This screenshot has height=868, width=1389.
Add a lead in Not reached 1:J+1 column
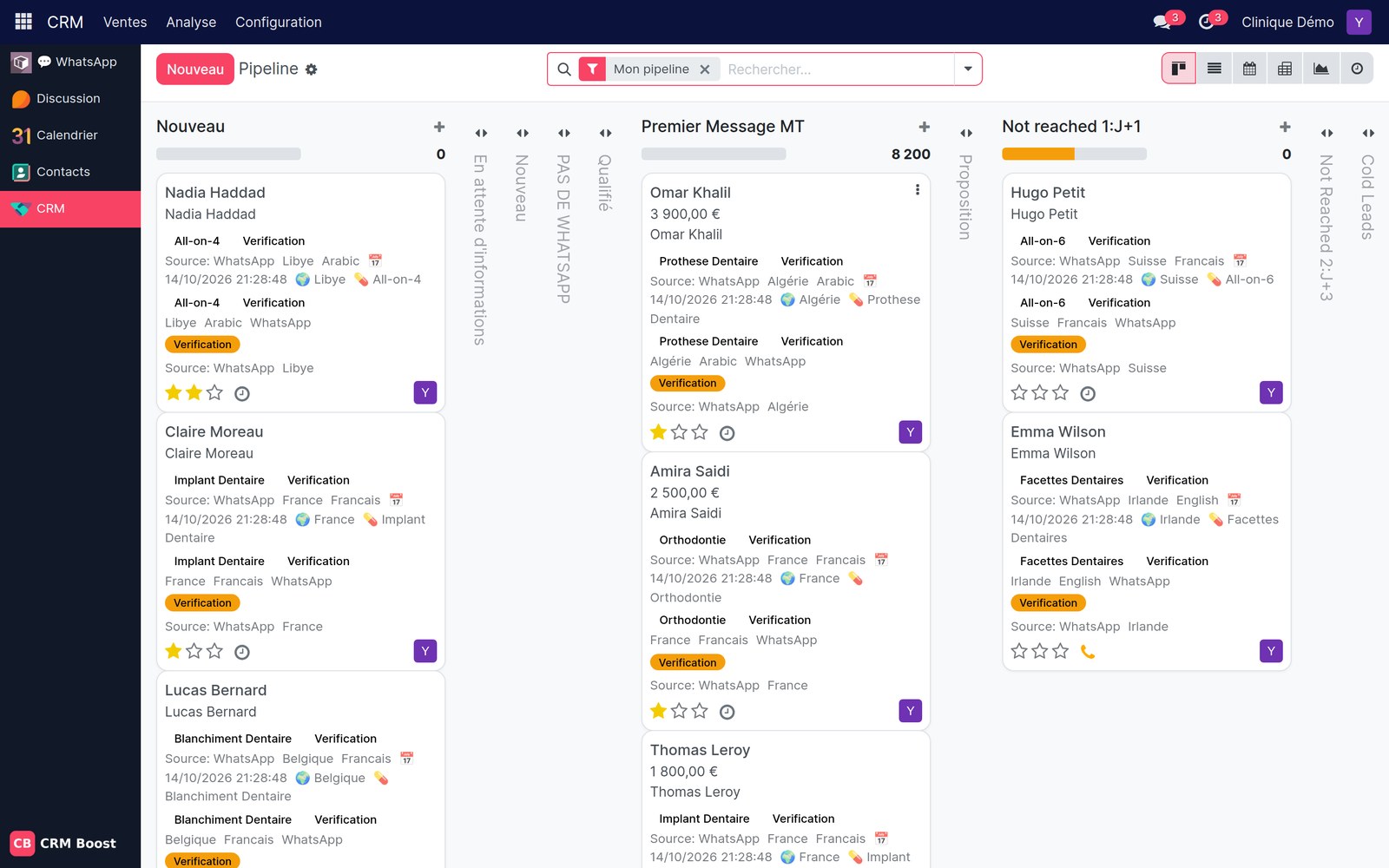tap(1285, 127)
